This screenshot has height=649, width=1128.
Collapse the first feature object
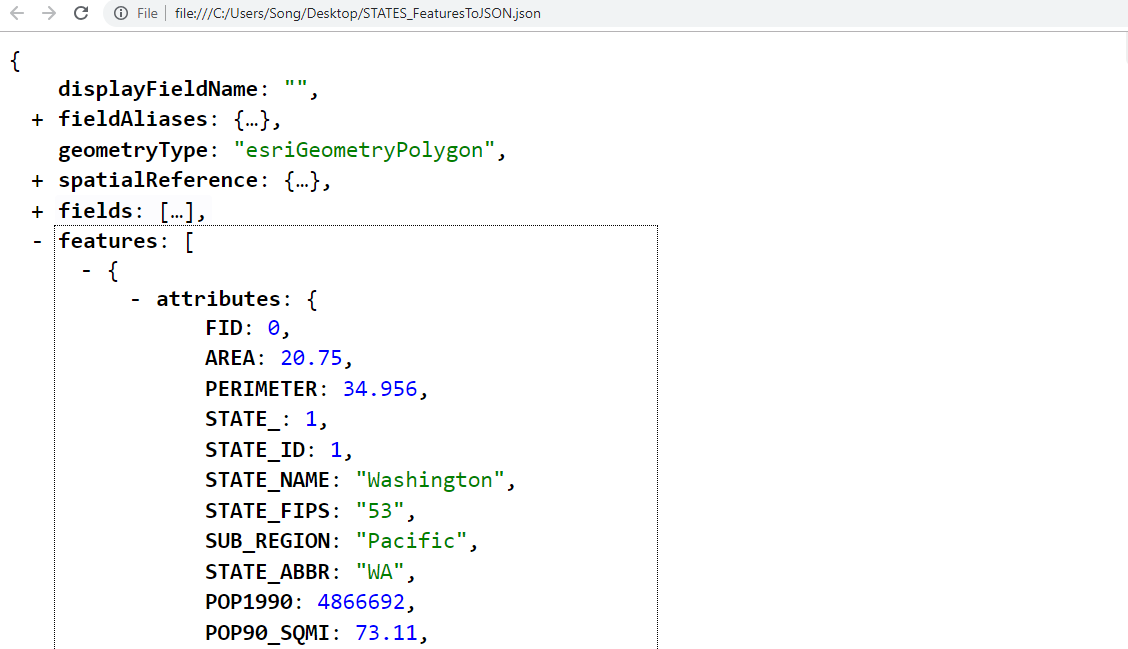86,270
